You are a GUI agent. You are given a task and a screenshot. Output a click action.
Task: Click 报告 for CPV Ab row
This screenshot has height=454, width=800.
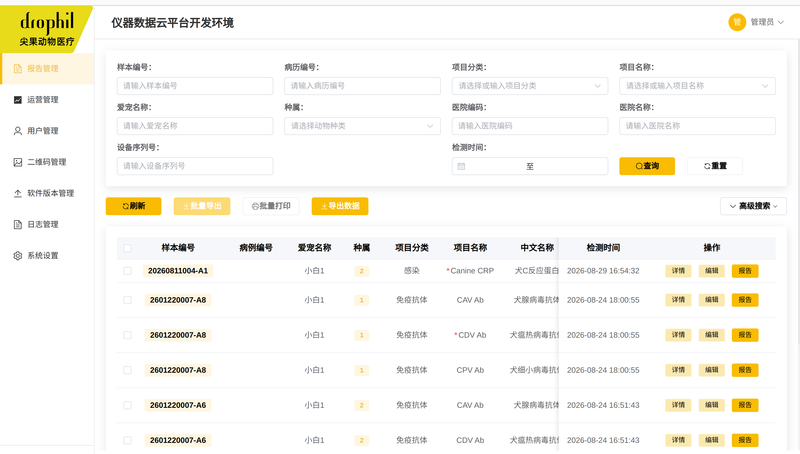point(745,370)
